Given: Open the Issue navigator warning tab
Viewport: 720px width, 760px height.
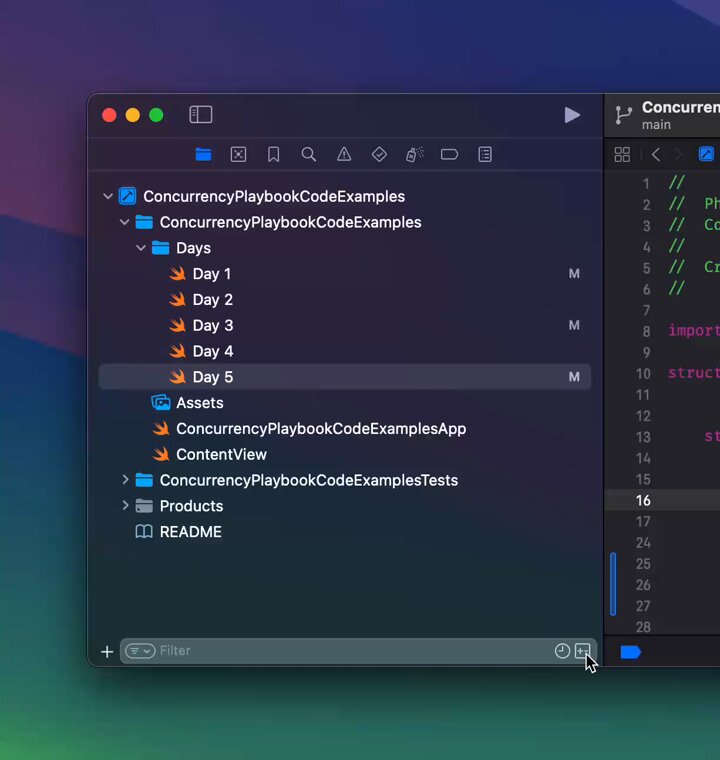Looking at the screenshot, I should 344,155.
